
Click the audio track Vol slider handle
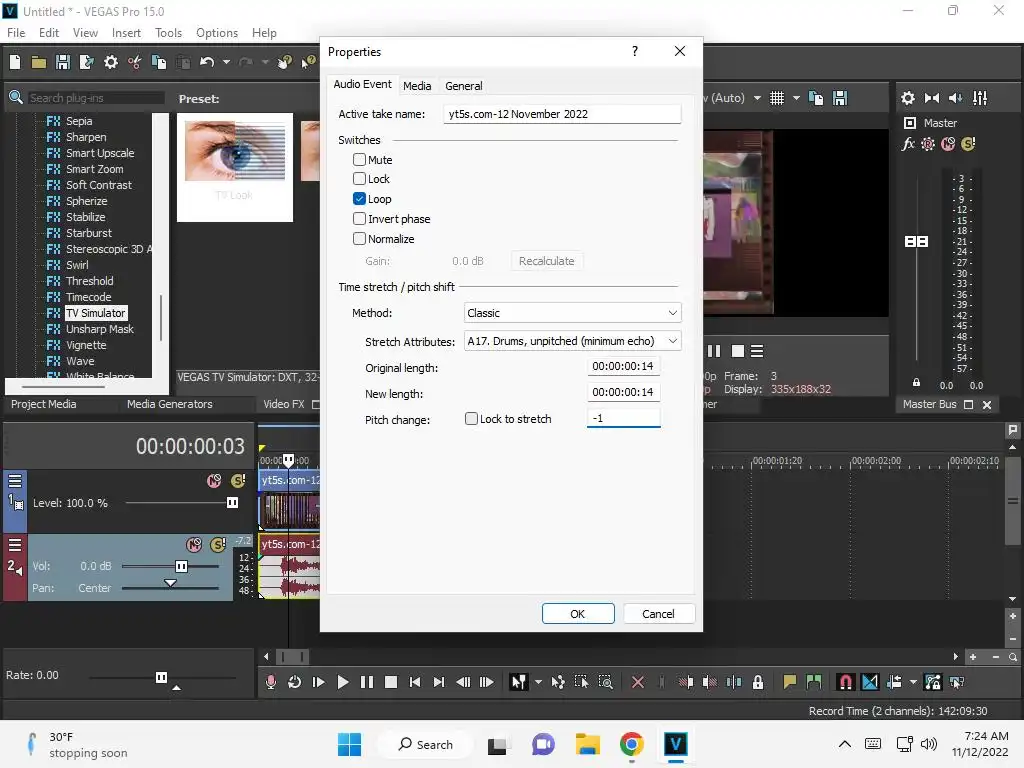tap(182, 566)
